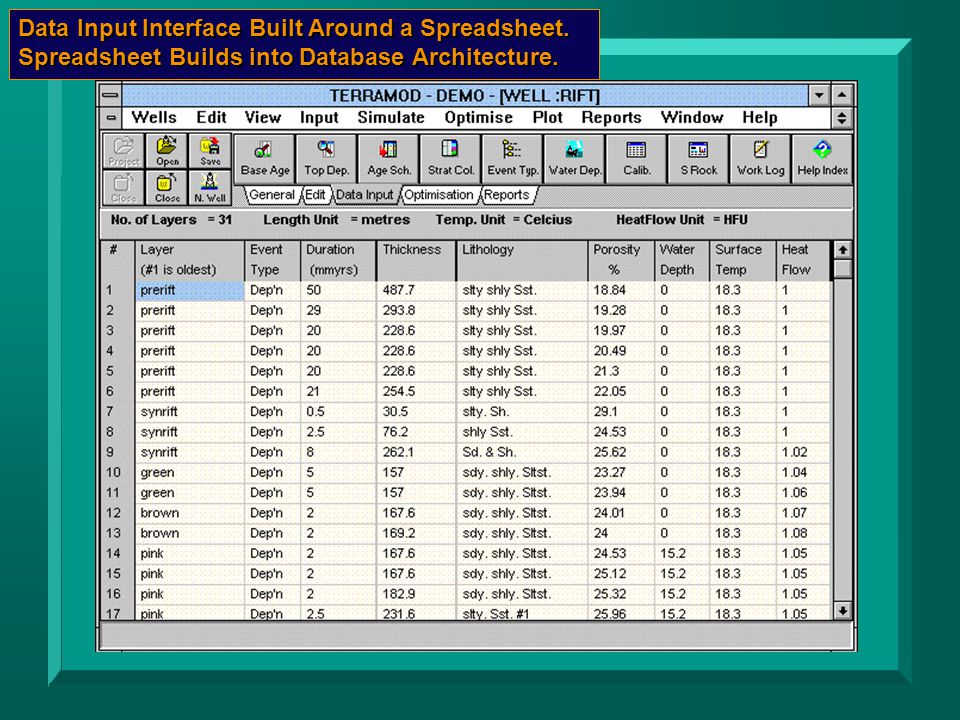960x720 pixels.
Task: Click the scroll down arrow of the table
Action: [843, 610]
